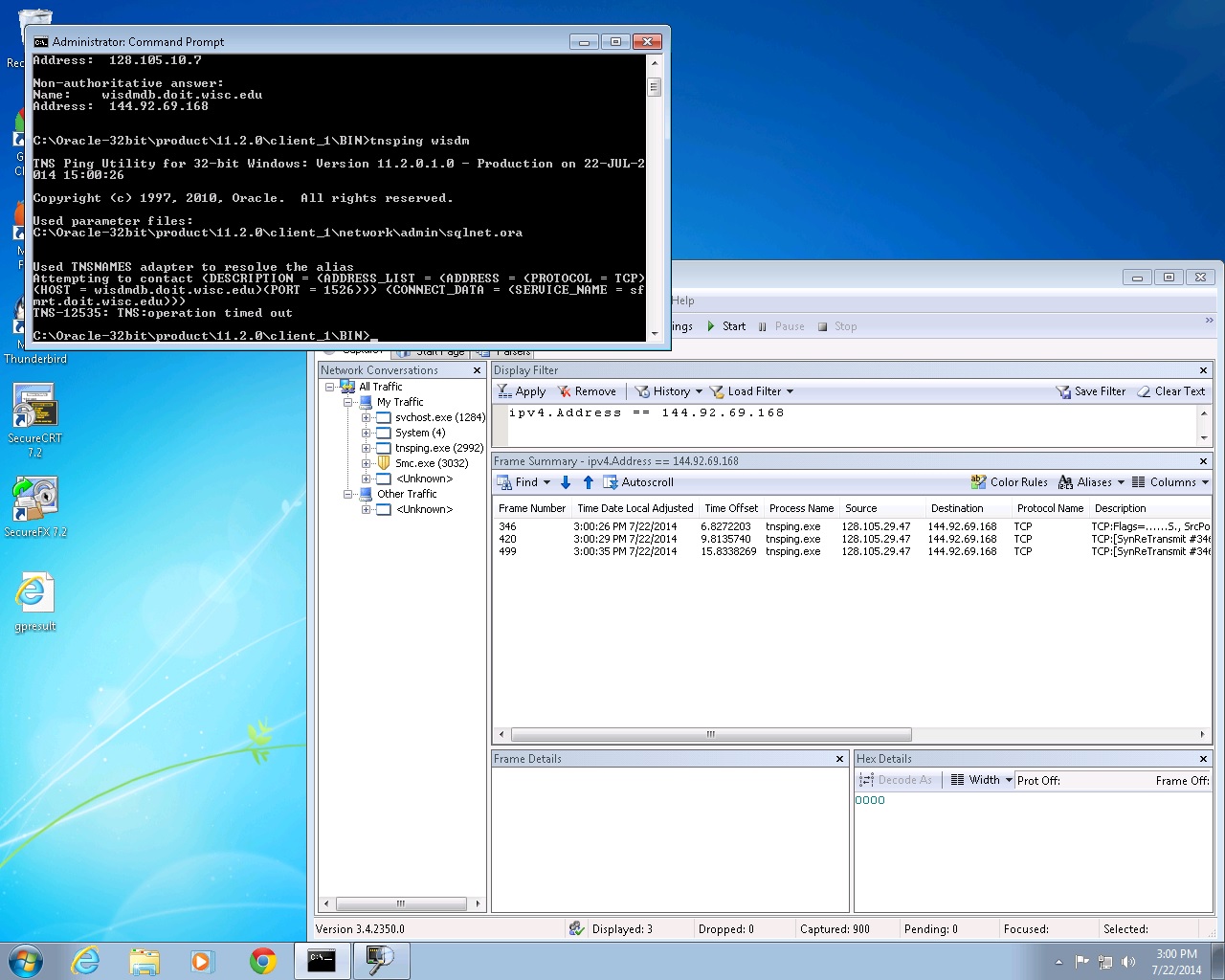Open Width dropdown in Hex Details

click(x=982, y=780)
